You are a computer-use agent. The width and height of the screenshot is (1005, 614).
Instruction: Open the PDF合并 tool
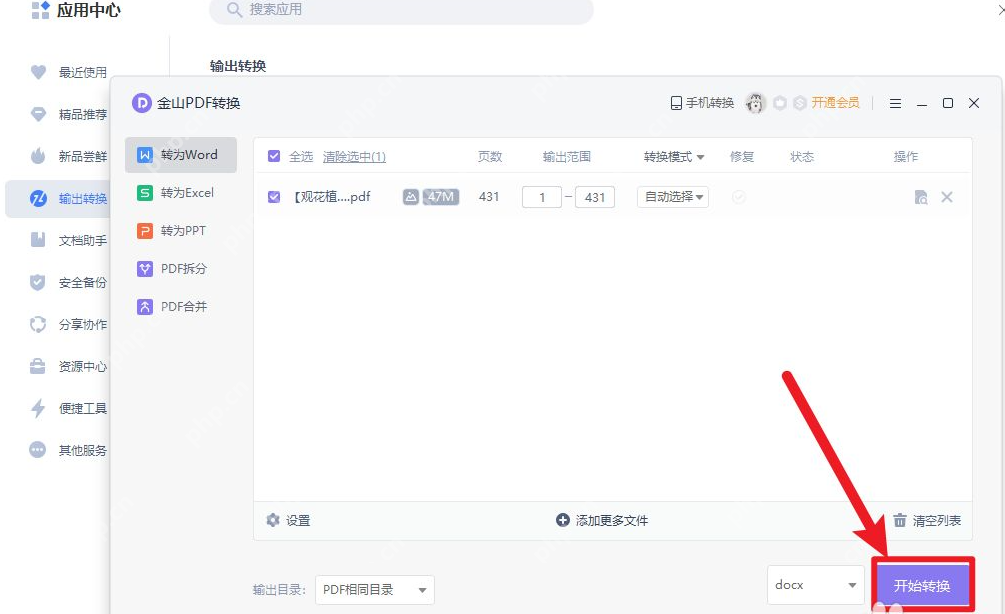pos(183,306)
